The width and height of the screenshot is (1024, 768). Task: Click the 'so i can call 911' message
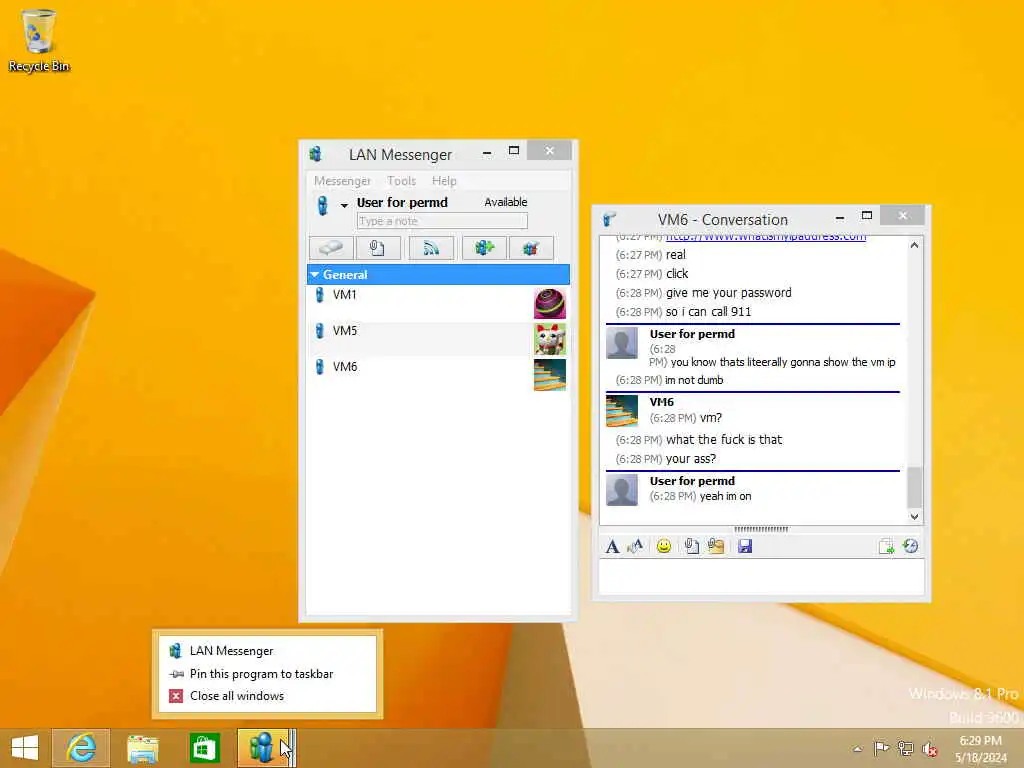pyautogui.click(x=708, y=312)
